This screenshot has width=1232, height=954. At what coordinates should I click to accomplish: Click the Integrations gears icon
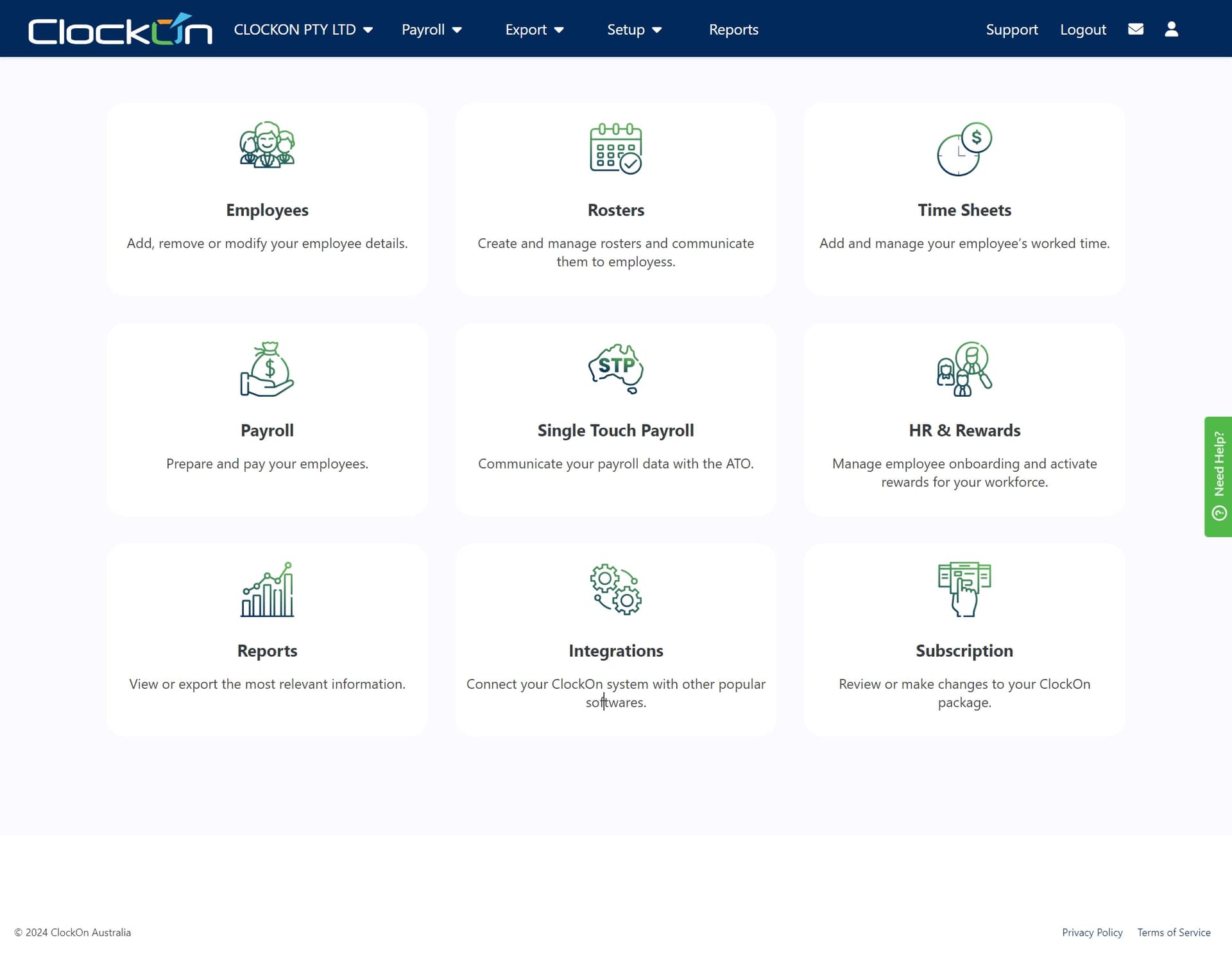click(616, 589)
